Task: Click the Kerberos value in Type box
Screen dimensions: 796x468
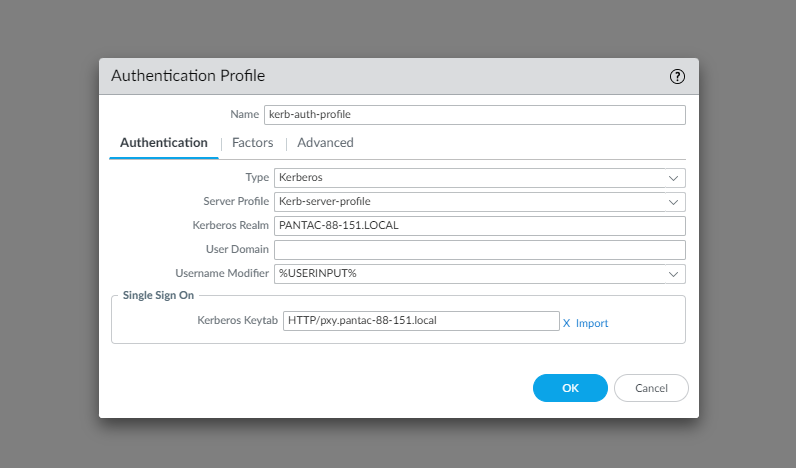Action: pos(301,178)
